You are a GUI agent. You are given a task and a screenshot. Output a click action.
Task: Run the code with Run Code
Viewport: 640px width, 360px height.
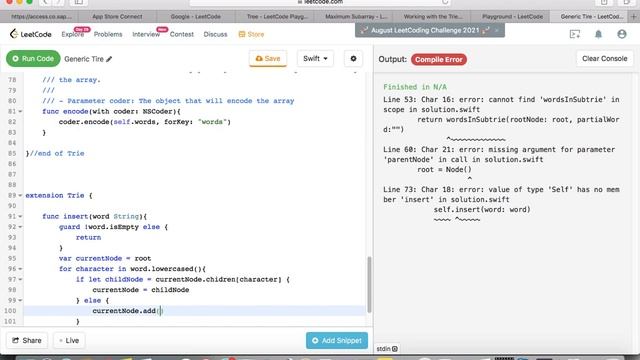coord(33,59)
